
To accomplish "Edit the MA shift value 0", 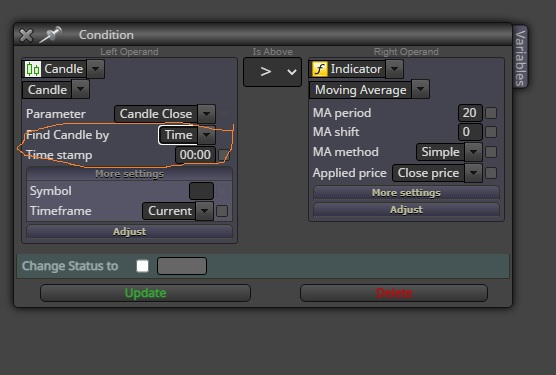I will 470,132.
